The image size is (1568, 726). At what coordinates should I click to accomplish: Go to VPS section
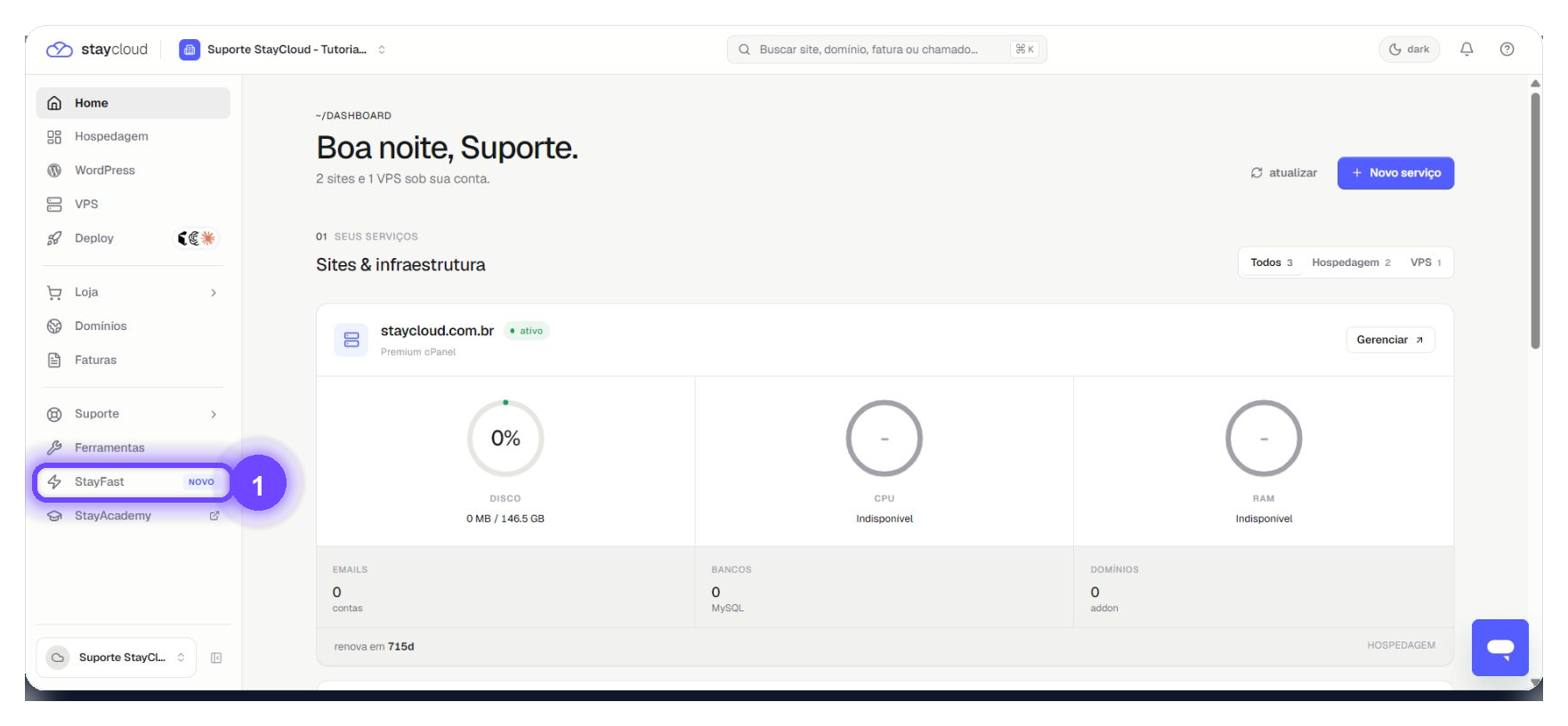[x=133, y=205]
